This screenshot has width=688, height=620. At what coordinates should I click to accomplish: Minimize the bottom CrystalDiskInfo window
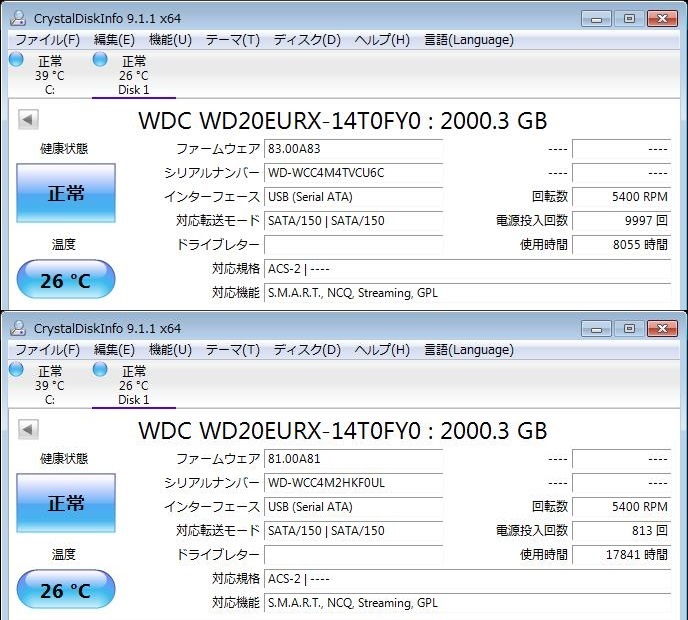tap(596, 329)
